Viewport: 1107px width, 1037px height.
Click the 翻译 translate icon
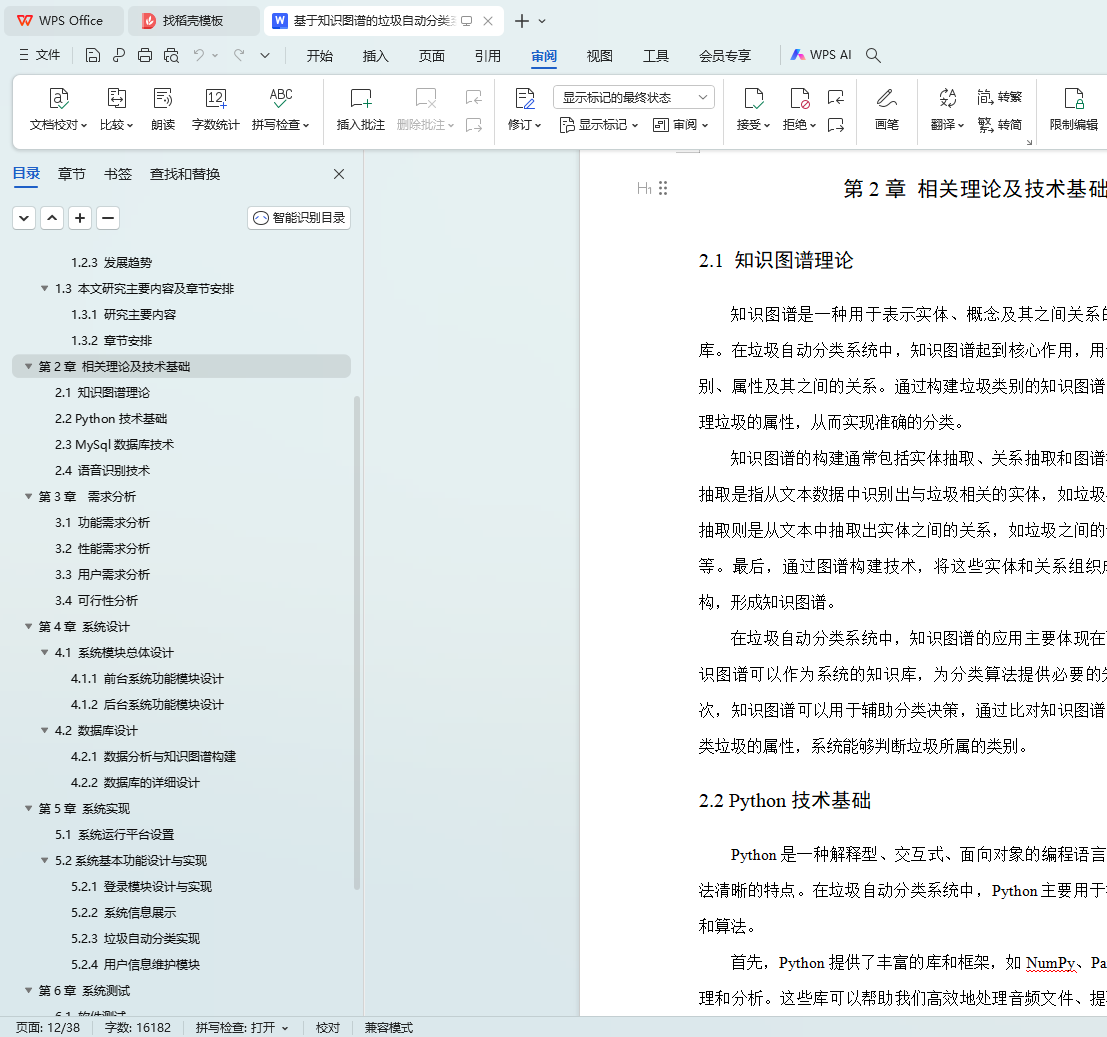point(947,98)
